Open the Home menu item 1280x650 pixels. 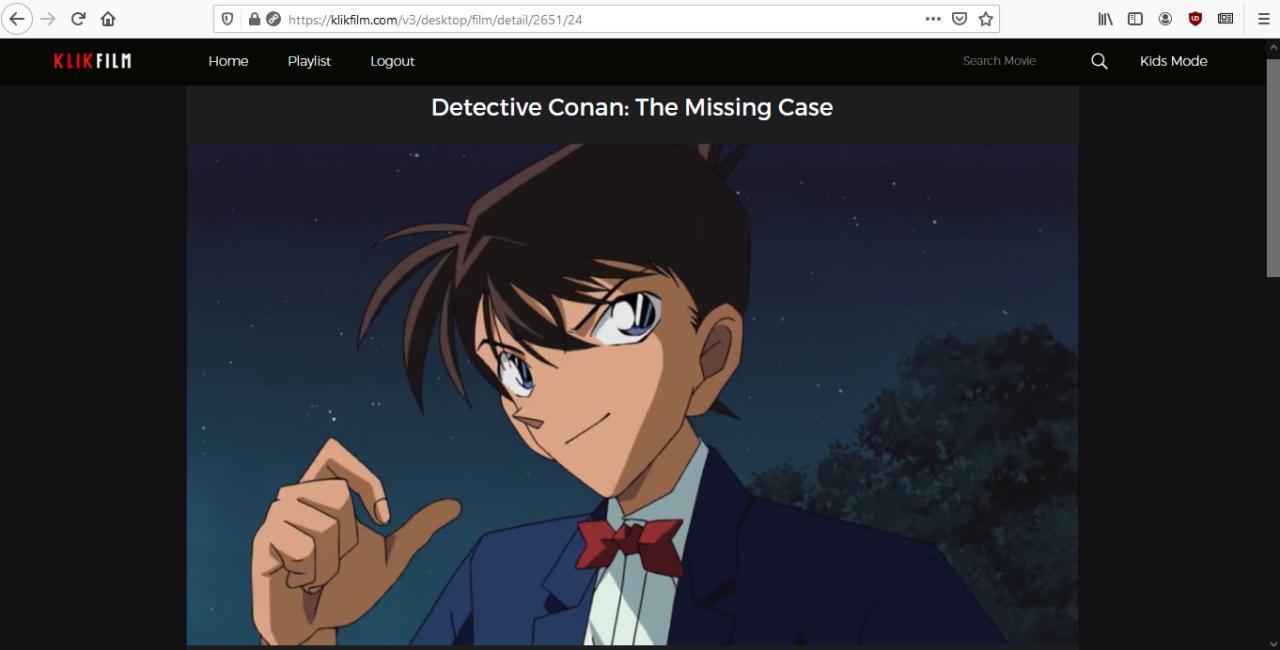228,61
